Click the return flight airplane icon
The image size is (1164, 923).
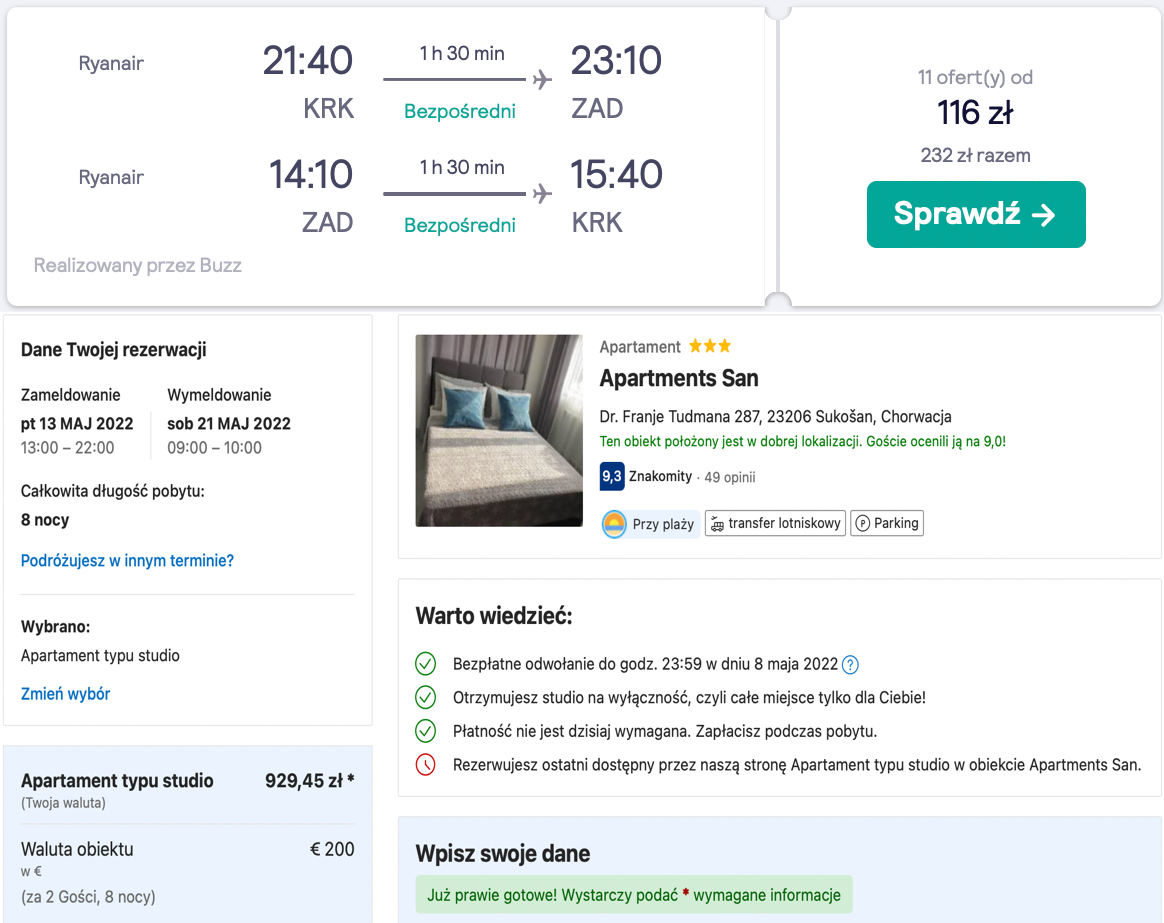[x=542, y=193]
